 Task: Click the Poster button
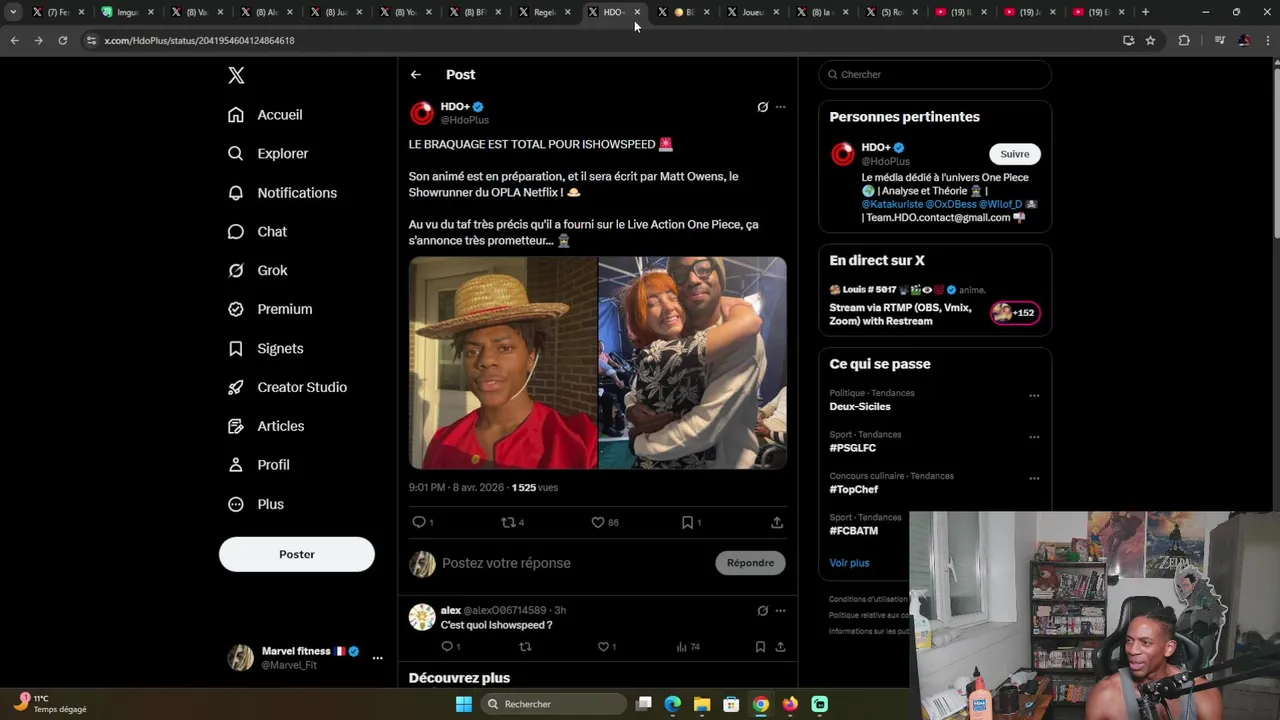pos(297,554)
